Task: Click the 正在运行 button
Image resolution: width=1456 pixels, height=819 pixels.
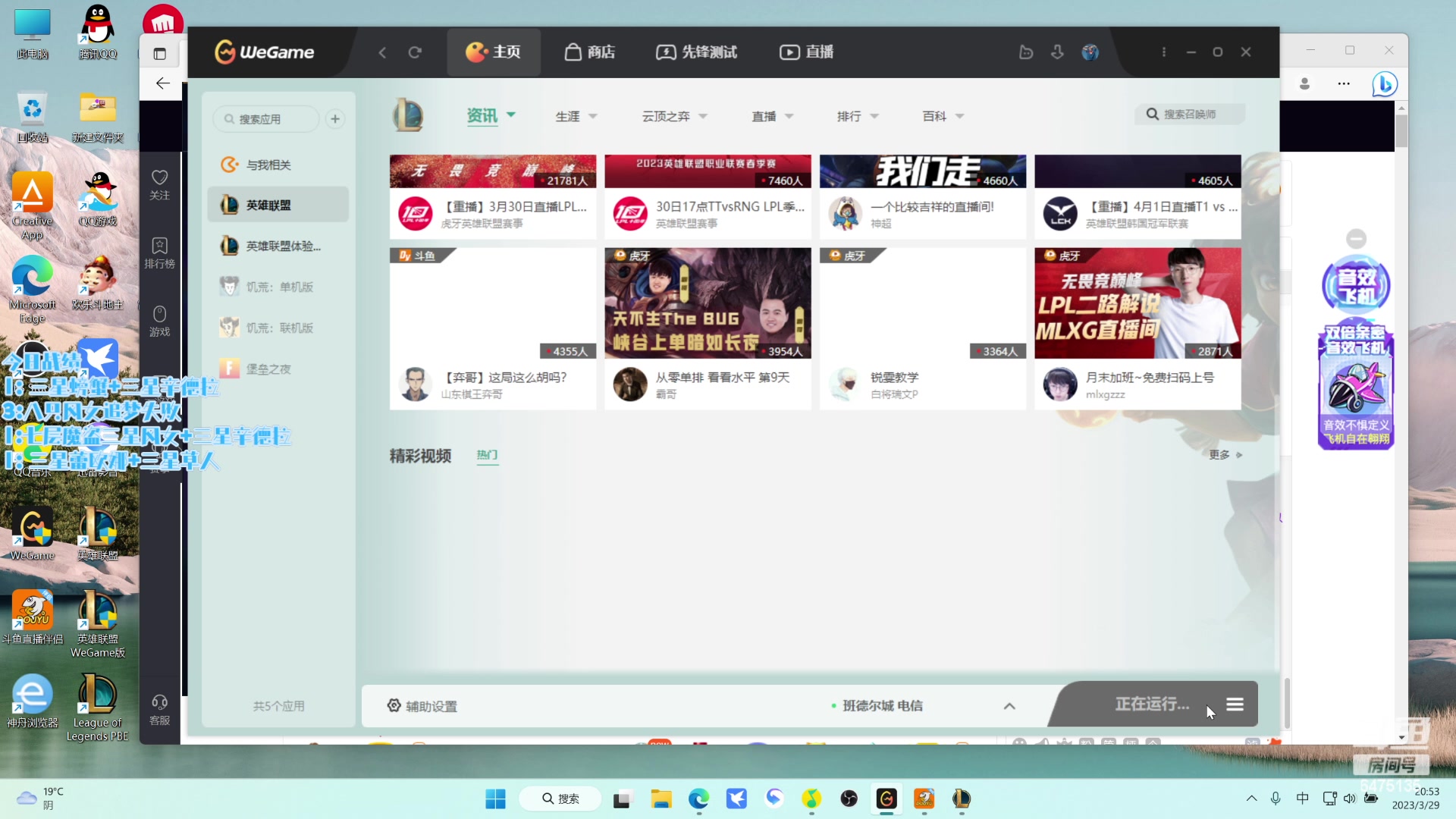Action: (1152, 704)
